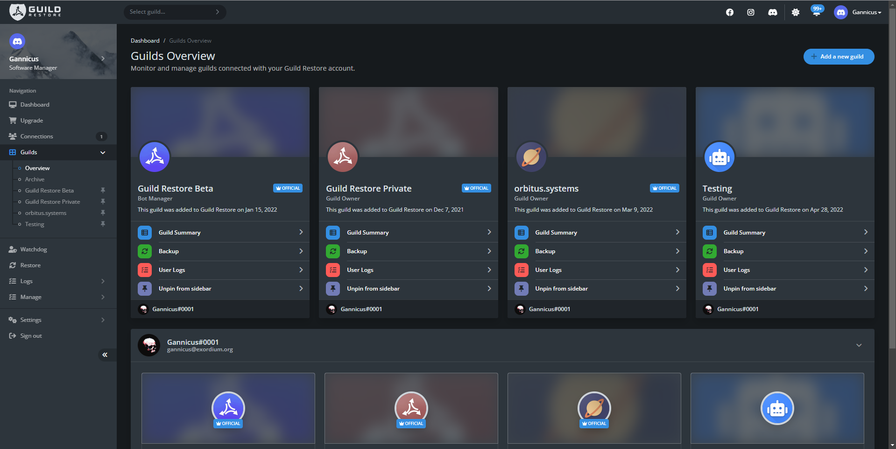The image size is (896, 449).
Task: Open the Gannicus user menu in the header
Action: point(858,12)
